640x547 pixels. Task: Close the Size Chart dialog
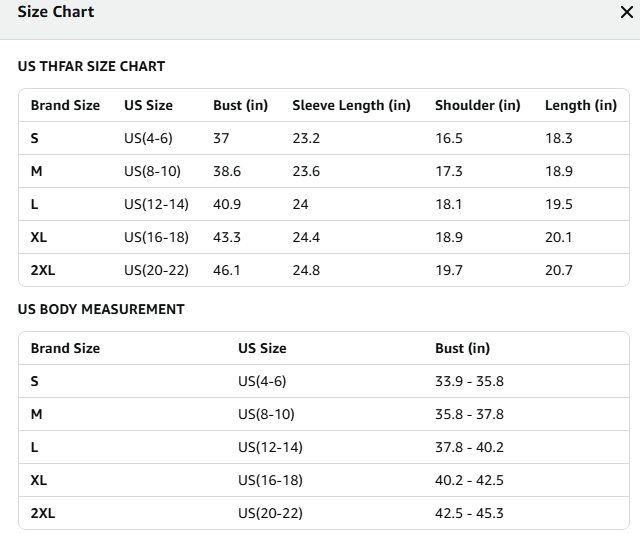point(627,12)
